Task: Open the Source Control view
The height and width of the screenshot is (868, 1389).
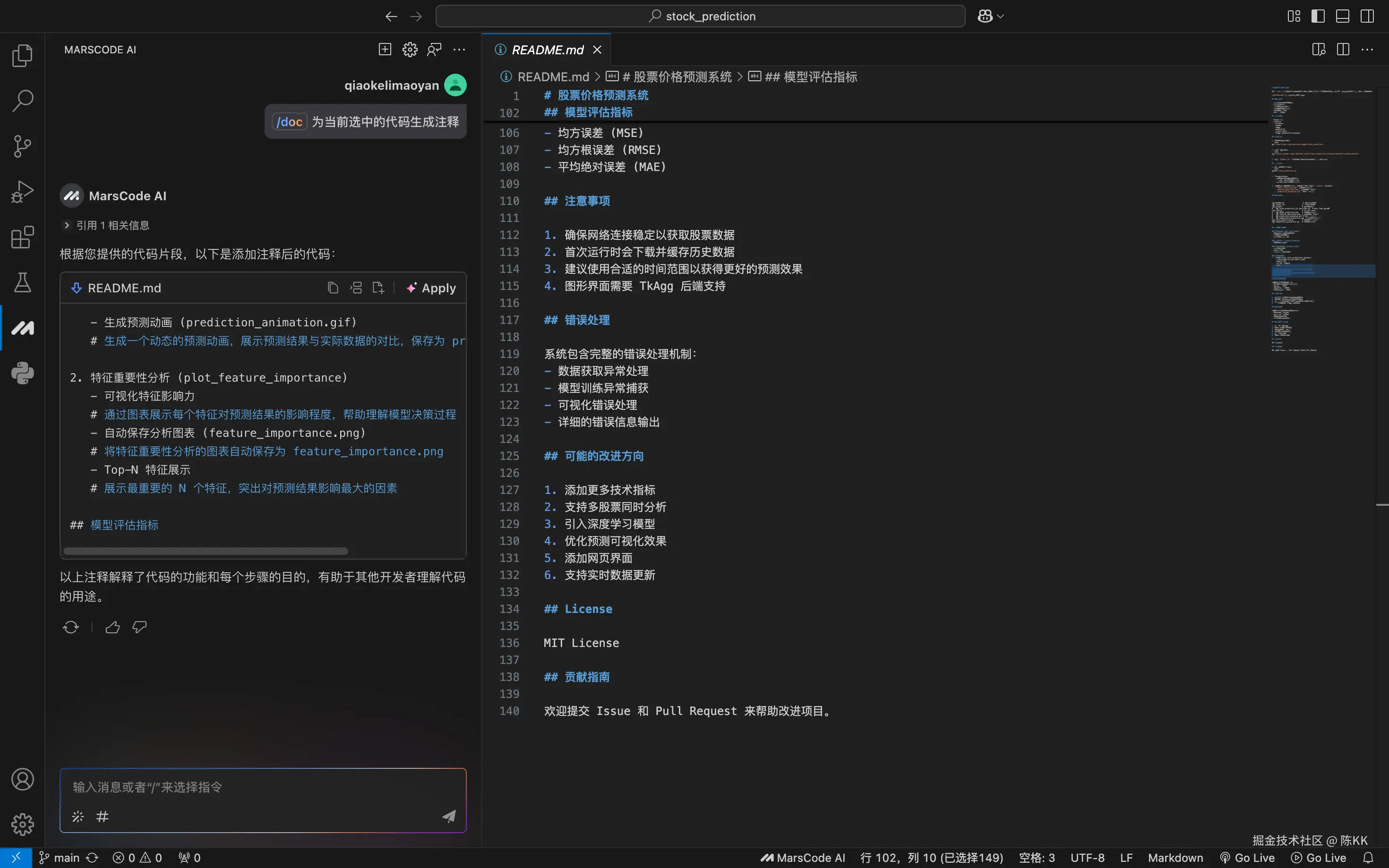Action: click(22, 146)
